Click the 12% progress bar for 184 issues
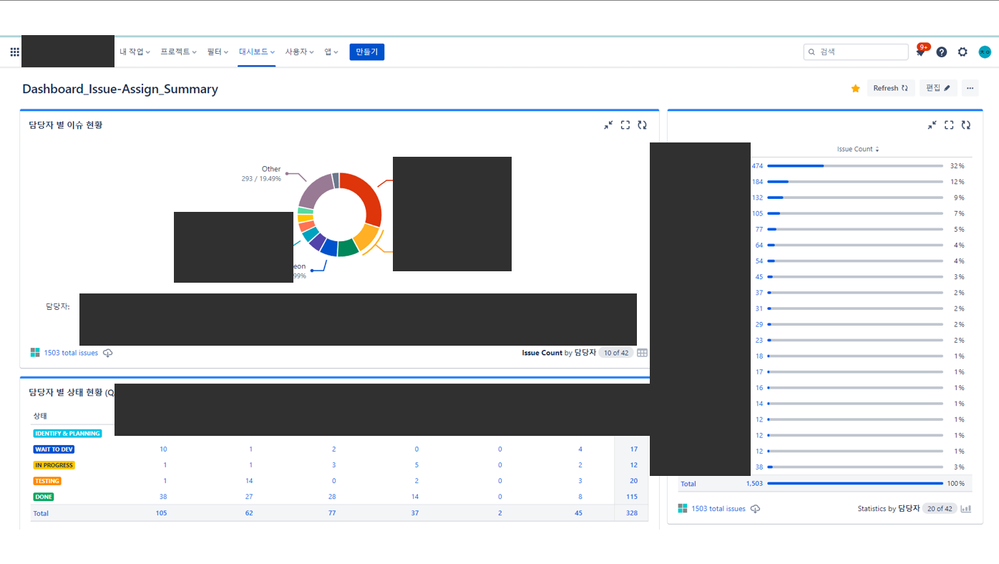Viewport: 999px width, 564px height. [x=854, y=182]
